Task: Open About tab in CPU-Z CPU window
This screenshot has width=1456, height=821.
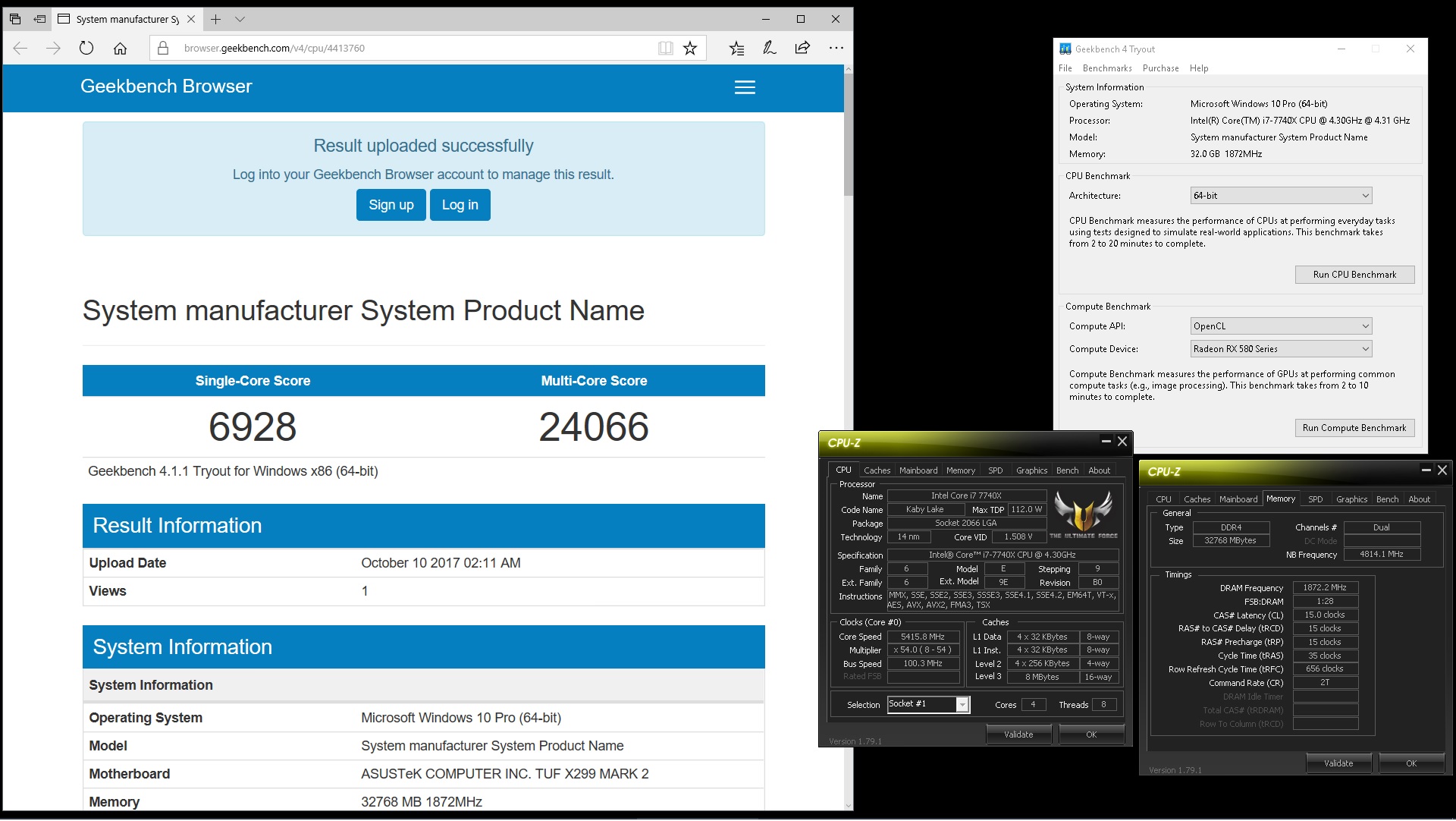Action: (1100, 470)
